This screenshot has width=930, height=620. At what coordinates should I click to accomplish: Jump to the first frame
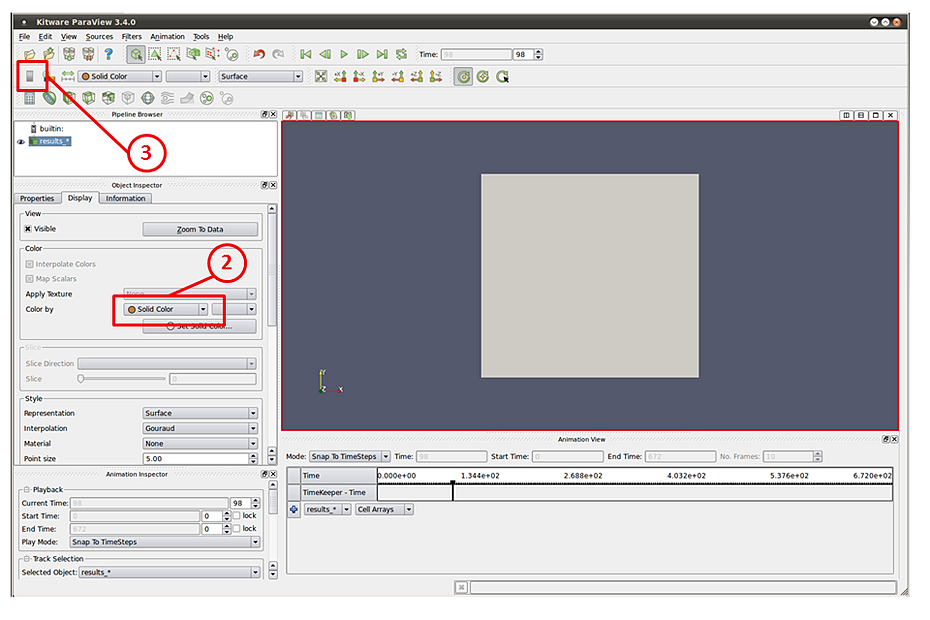click(306, 55)
